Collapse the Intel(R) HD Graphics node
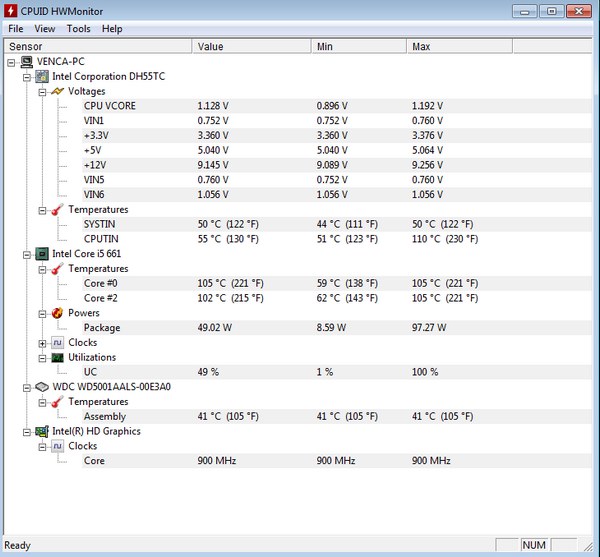 click(27, 432)
